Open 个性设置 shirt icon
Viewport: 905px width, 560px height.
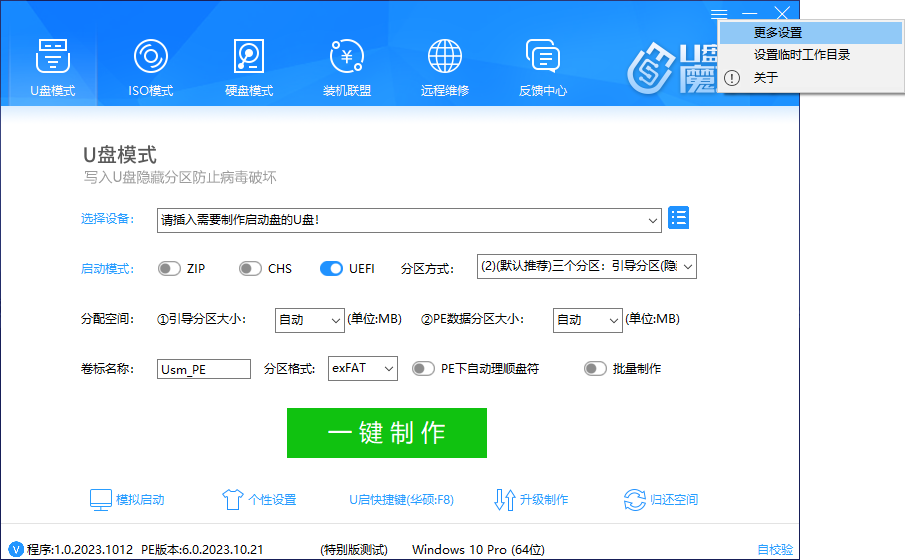233,499
